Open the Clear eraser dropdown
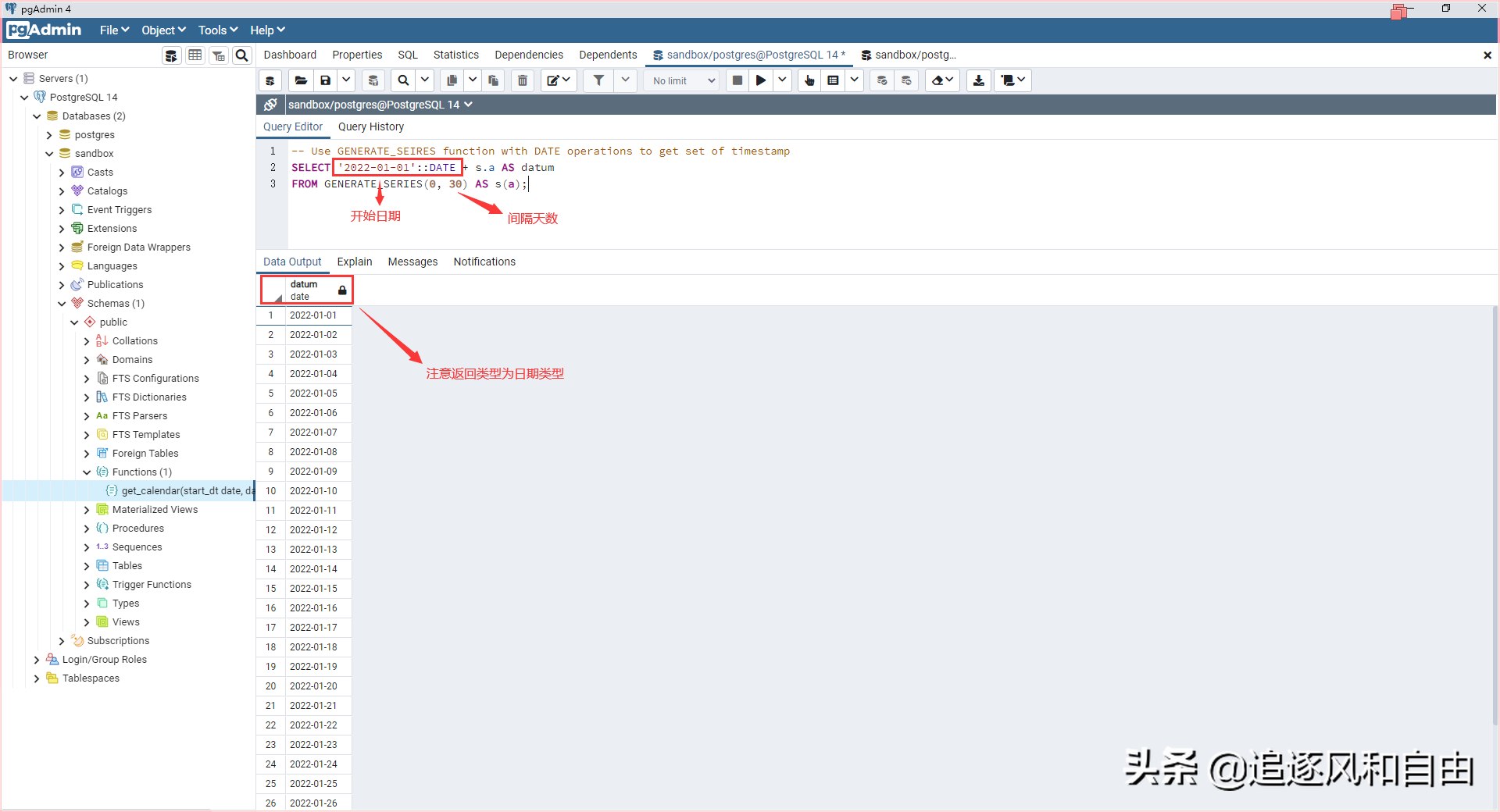1500x812 pixels. coord(943,80)
